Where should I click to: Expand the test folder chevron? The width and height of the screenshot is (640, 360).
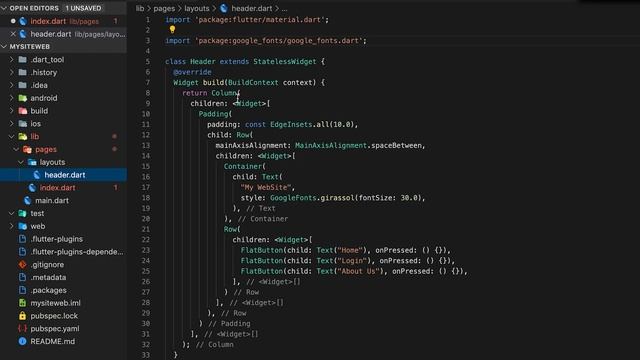pyautogui.click(x=11, y=213)
